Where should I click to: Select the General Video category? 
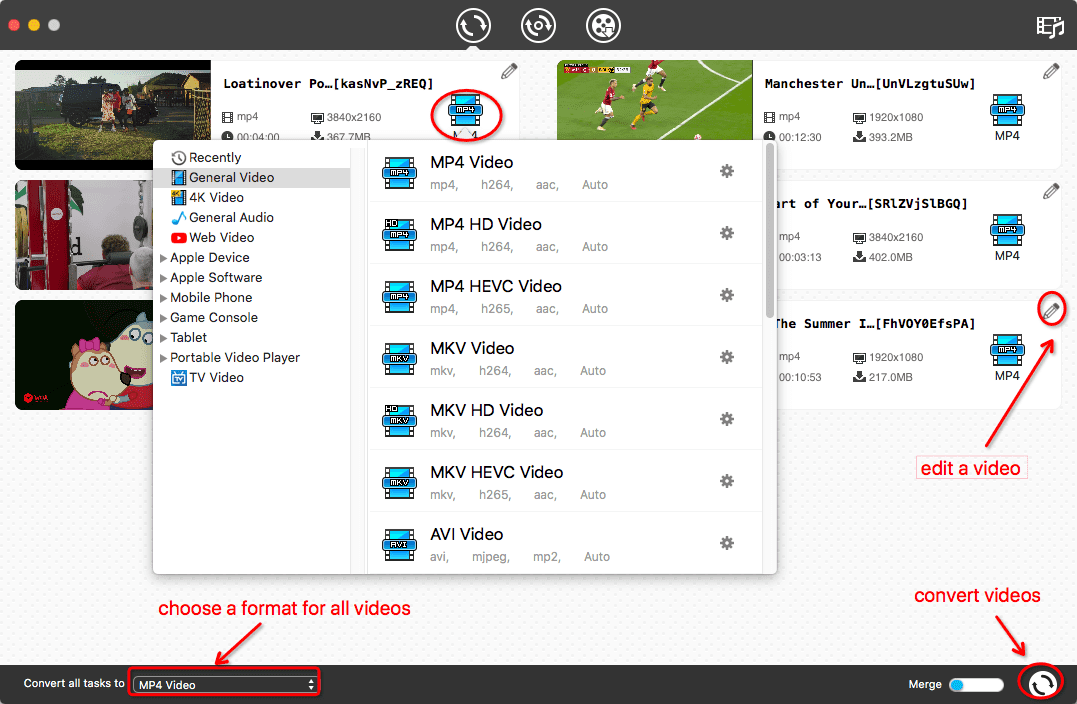pyautogui.click(x=251, y=177)
